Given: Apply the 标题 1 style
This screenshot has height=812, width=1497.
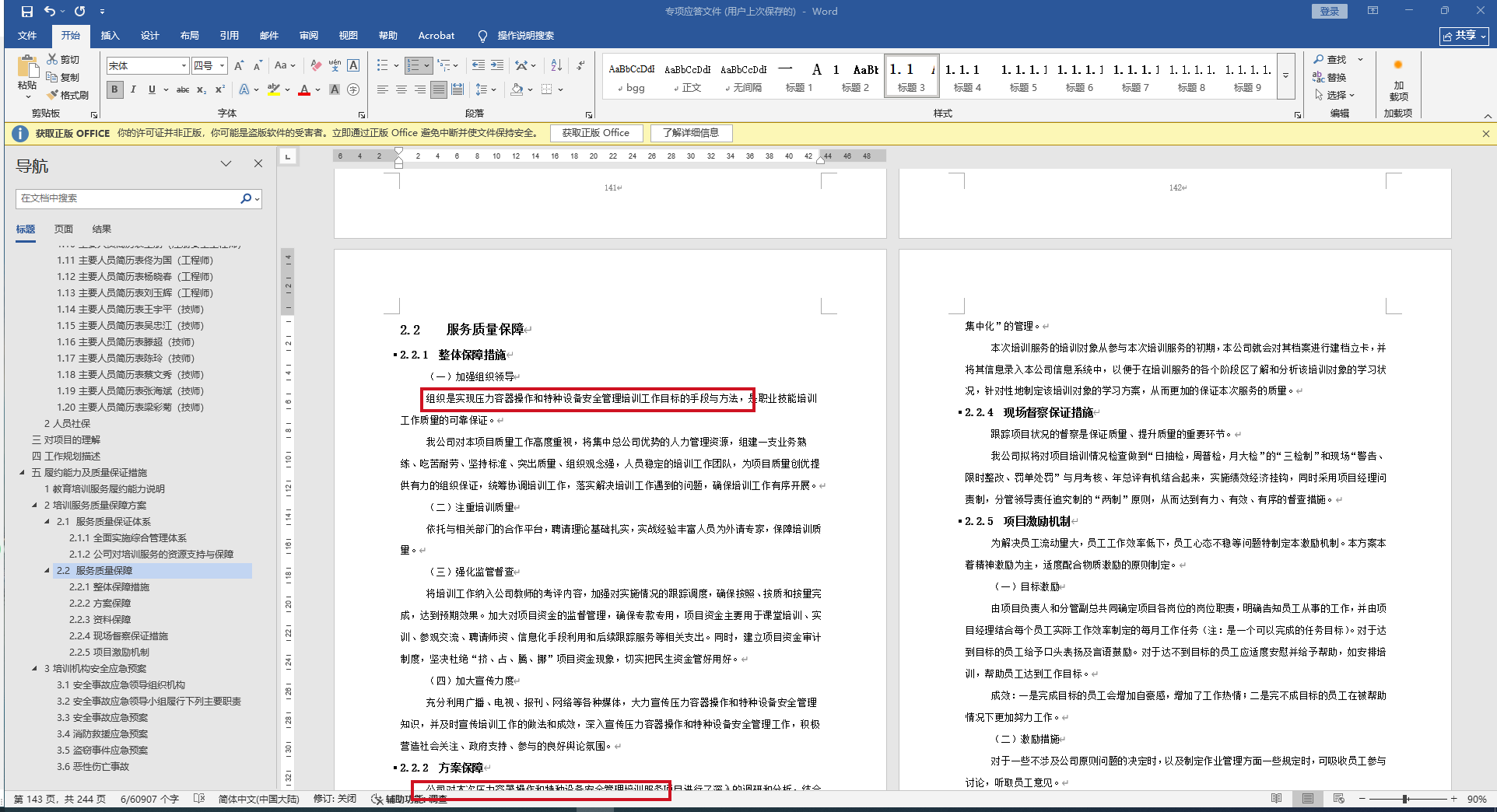Looking at the screenshot, I should (799, 75).
